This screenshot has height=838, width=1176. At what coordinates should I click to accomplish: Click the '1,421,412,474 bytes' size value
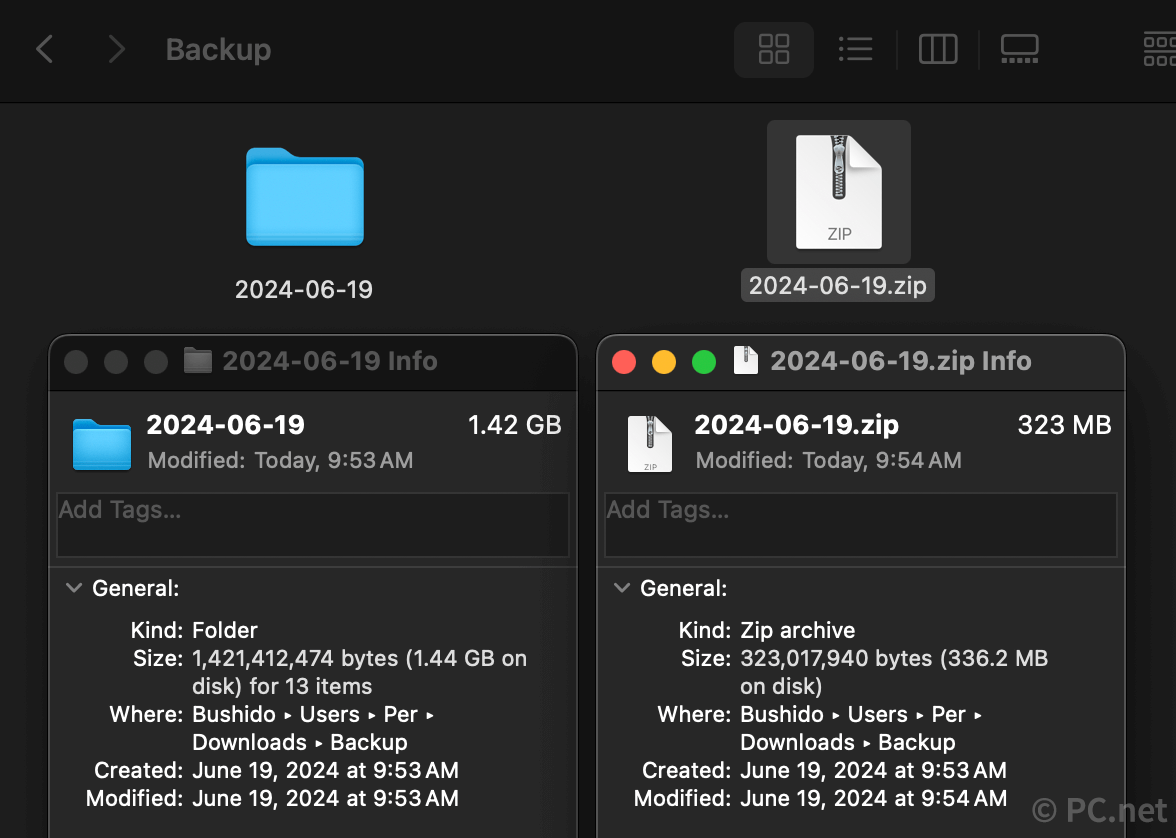pos(296,659)
